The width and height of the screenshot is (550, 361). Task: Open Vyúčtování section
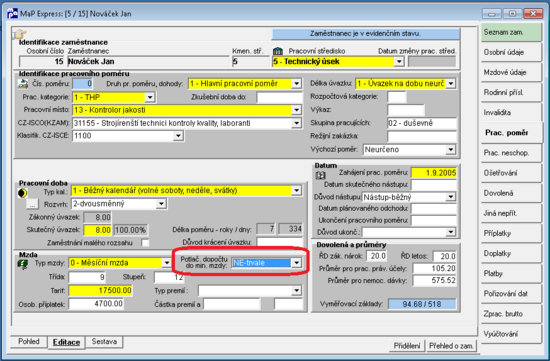click(511, 334)
